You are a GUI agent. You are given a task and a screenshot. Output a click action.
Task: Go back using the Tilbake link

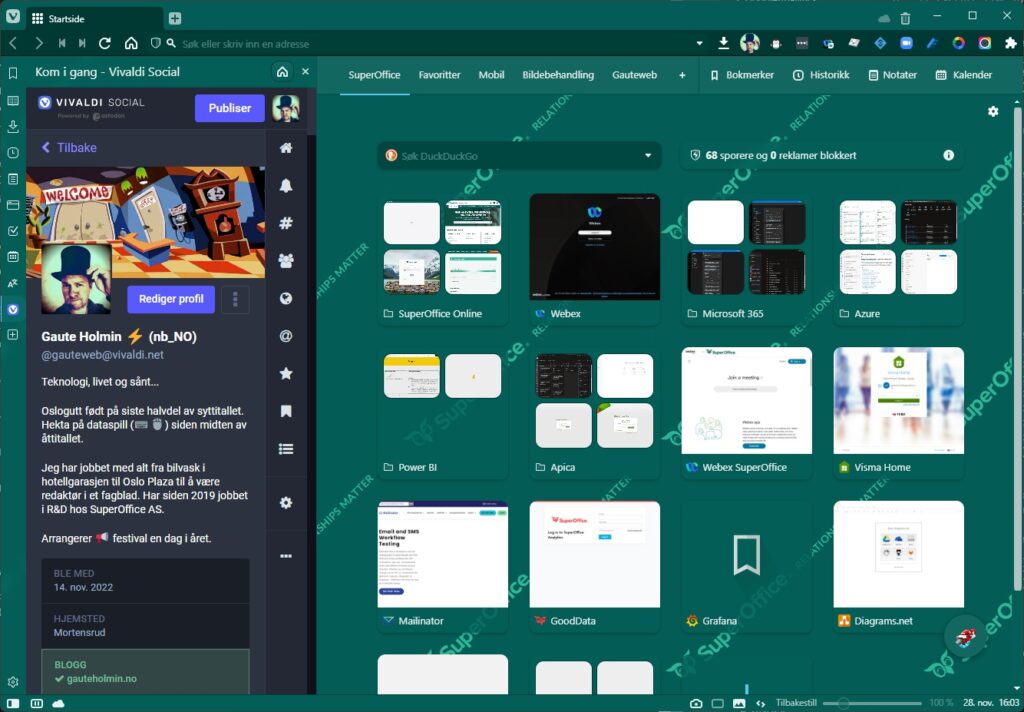69,148
